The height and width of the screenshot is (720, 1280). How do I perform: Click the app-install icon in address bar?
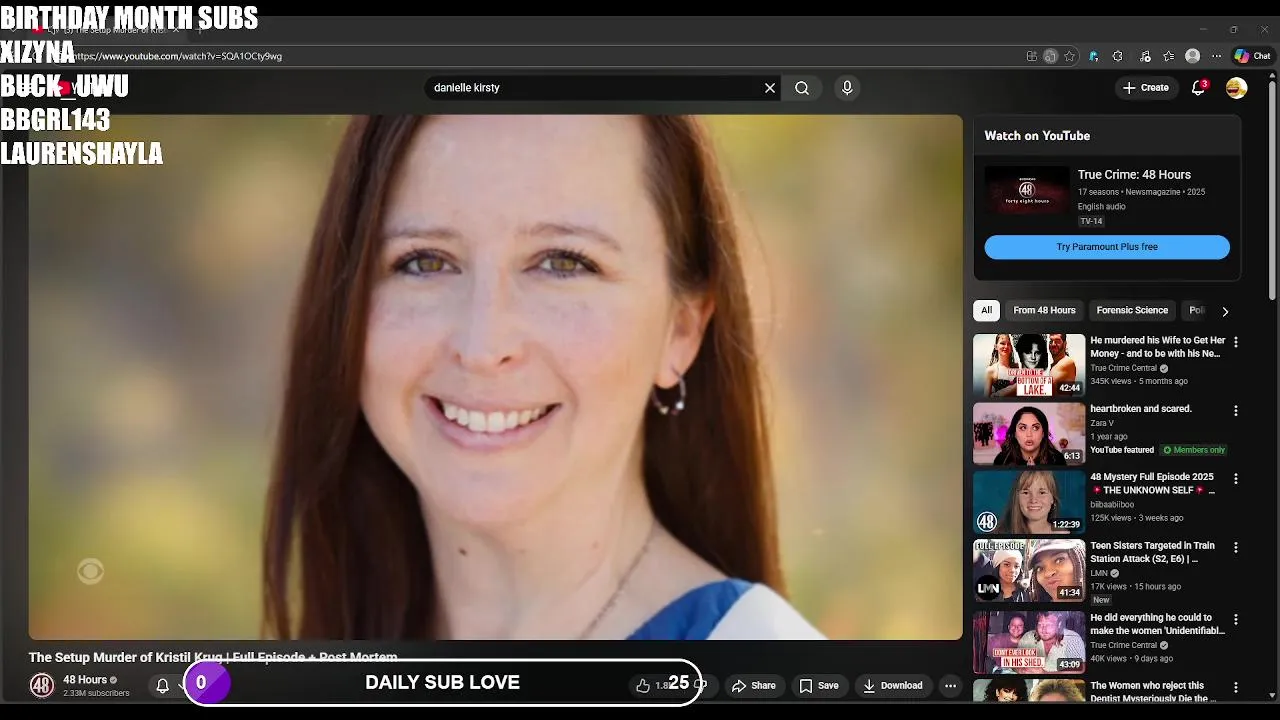click(x=1032, y=56)
